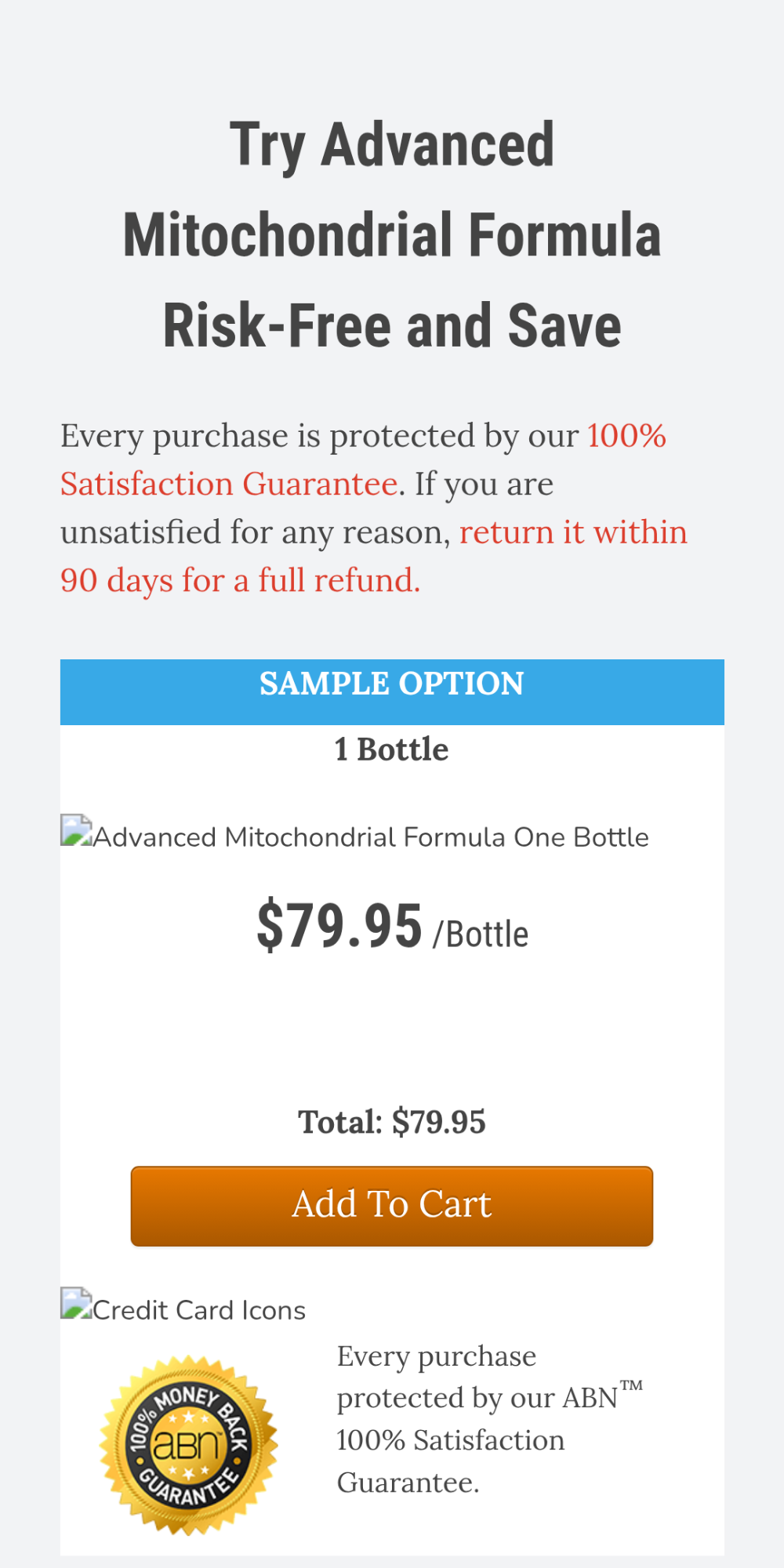The image size is (784, 1568).
Task: Select the Credit Card Icons alt text
Action: point(199,1310)
